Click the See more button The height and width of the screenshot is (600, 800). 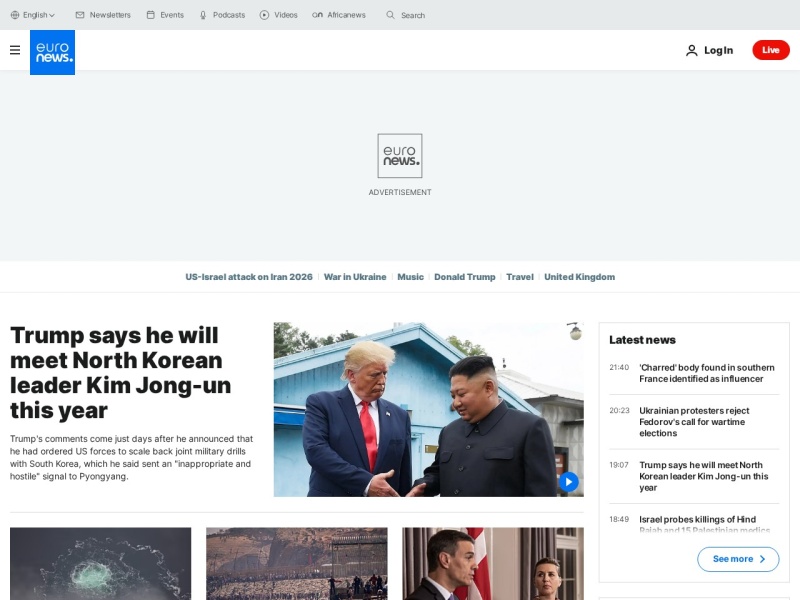point(738,559)
